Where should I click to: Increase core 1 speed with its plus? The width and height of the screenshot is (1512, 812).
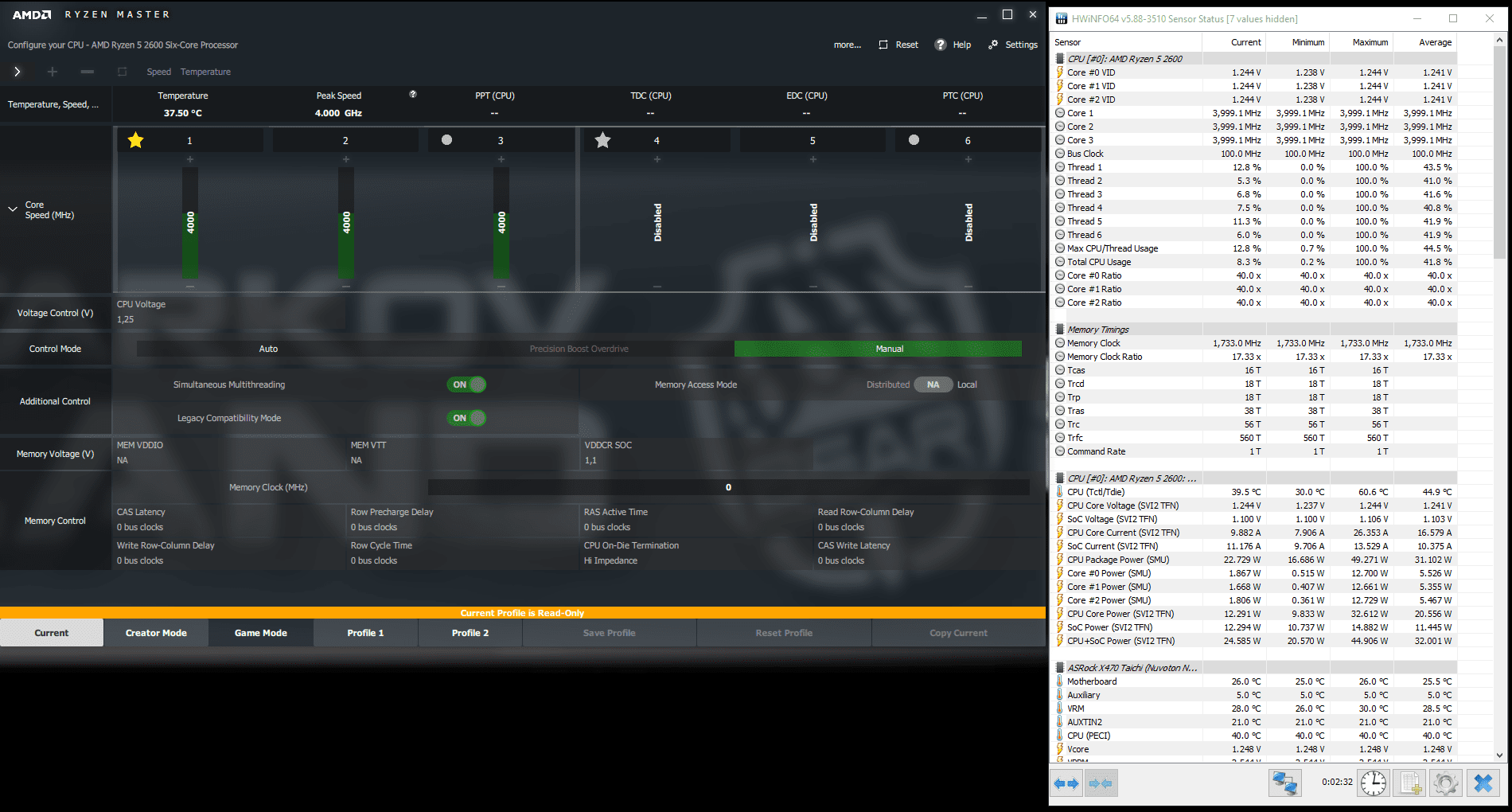190,159
